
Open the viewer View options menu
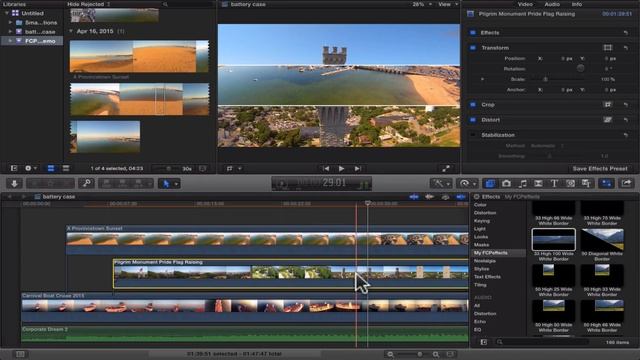click(447, 4)
